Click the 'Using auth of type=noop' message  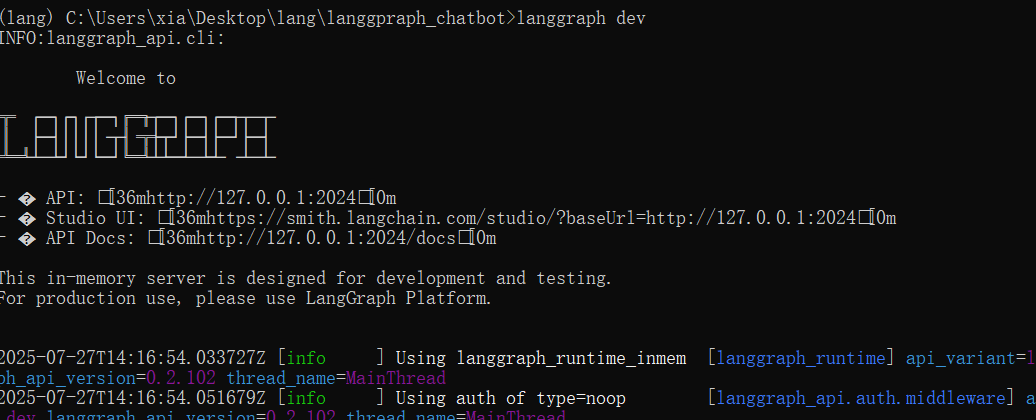point(510,398)
